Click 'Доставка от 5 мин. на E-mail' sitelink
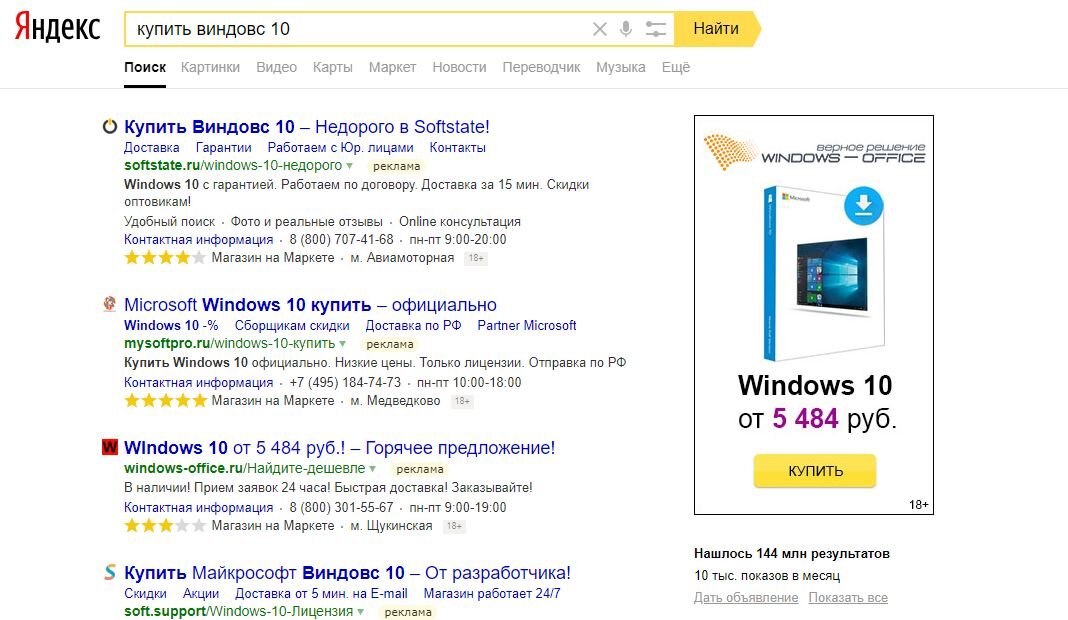The image size is (1068, 620). point(321,593)
